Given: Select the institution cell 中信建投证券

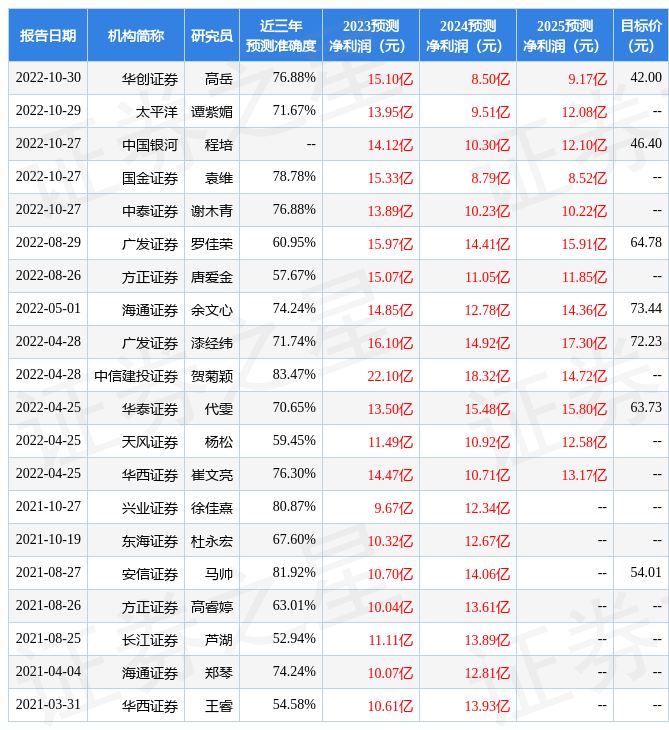Looking at the screenshot, I should pyautogui.click(x=136, y=377).
